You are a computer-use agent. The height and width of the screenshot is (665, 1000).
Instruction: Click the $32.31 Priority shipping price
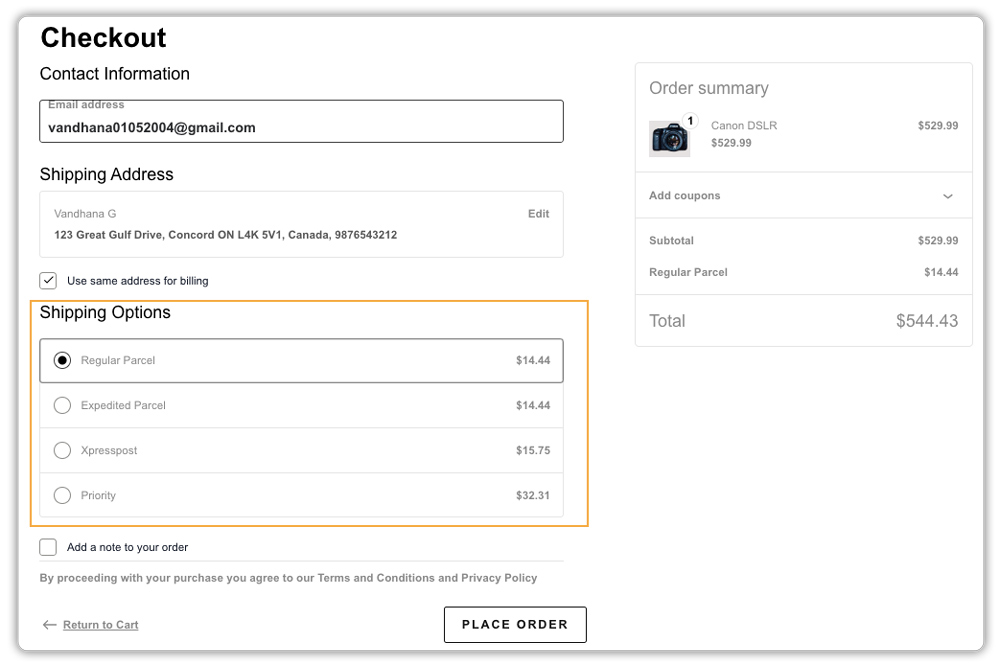coord(532,495)
